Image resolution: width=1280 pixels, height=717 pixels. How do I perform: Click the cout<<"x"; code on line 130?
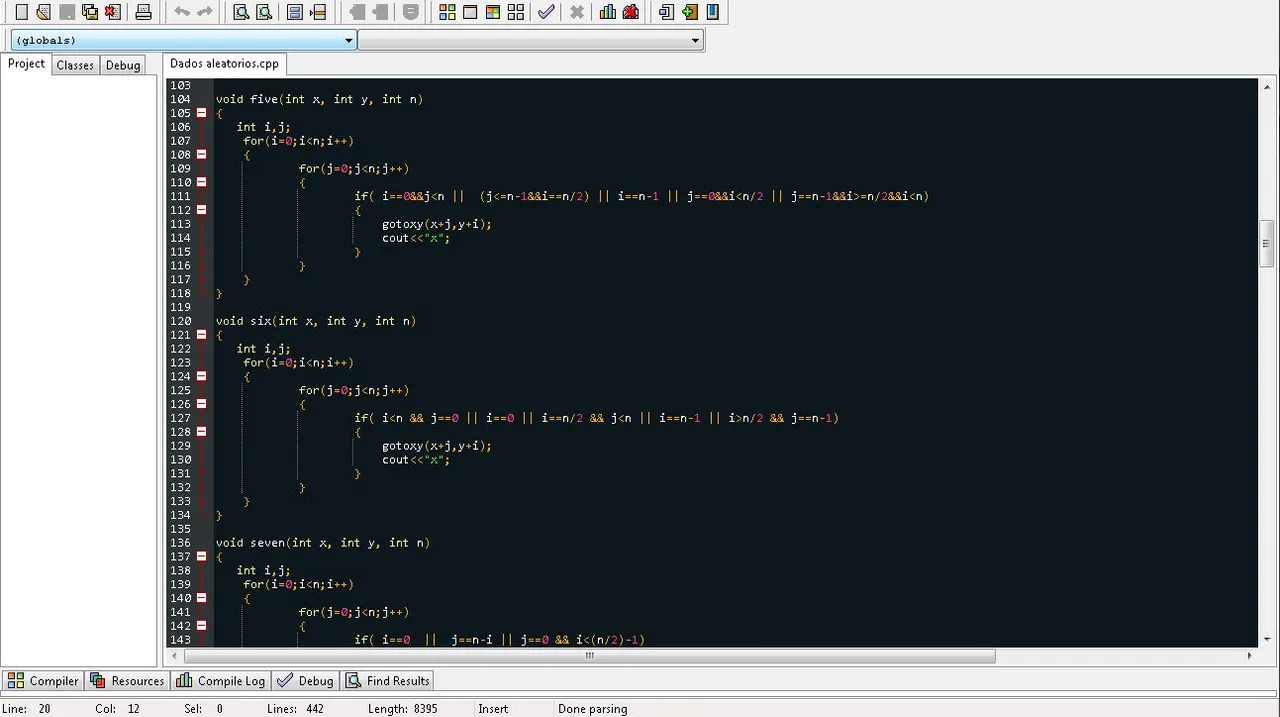[416, 460]
